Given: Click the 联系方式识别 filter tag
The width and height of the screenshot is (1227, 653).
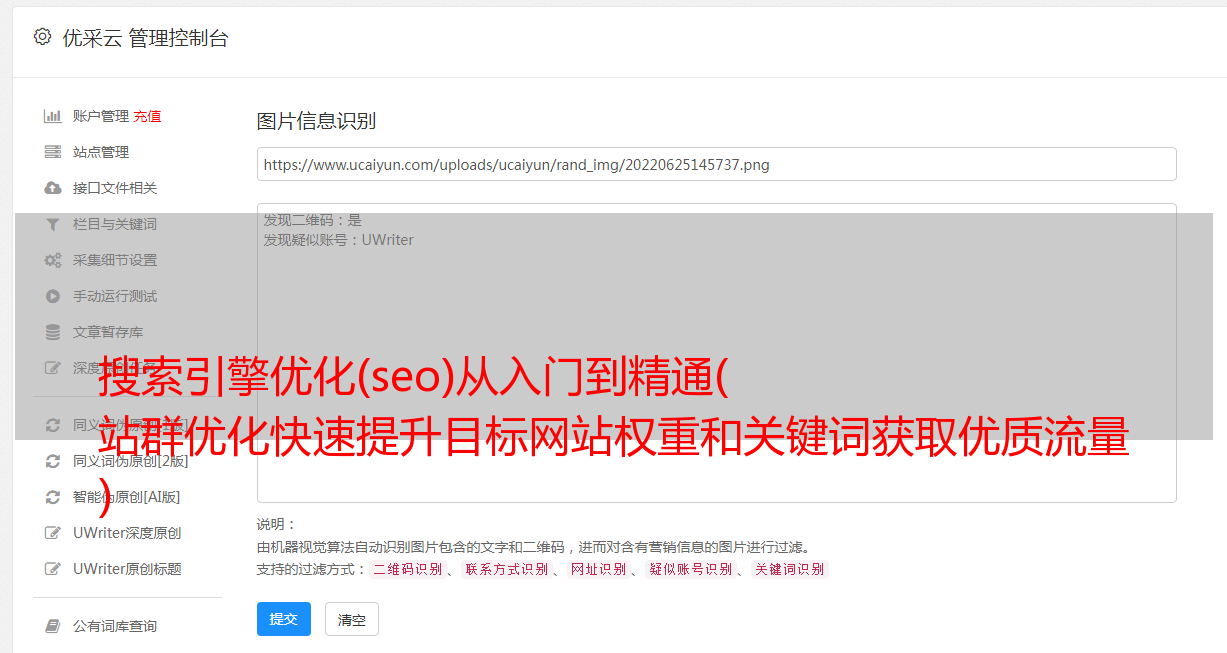Looking at the screenshot, I should coord(506,569).
